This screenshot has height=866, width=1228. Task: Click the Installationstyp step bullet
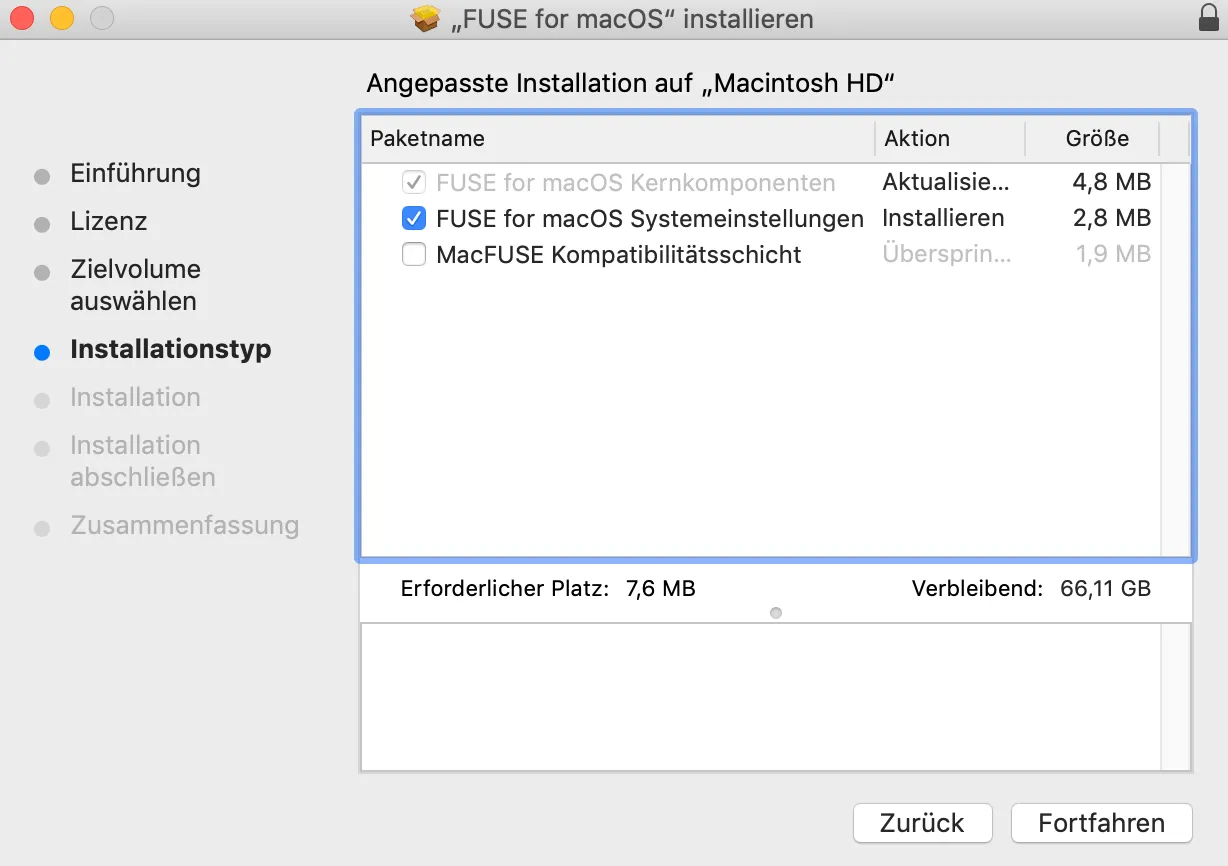pos(42,352)
